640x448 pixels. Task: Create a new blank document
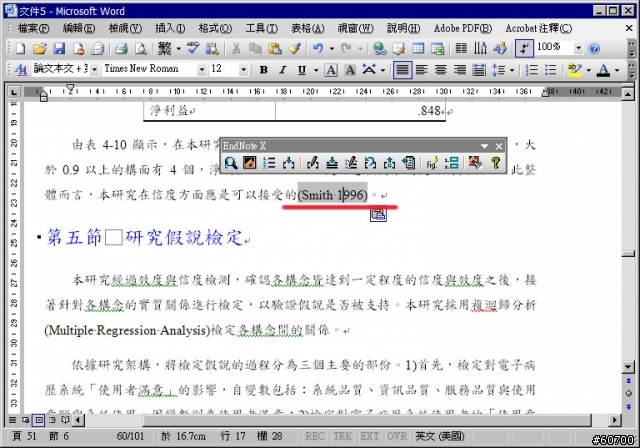pyautogui.click(x=20, y=49)
